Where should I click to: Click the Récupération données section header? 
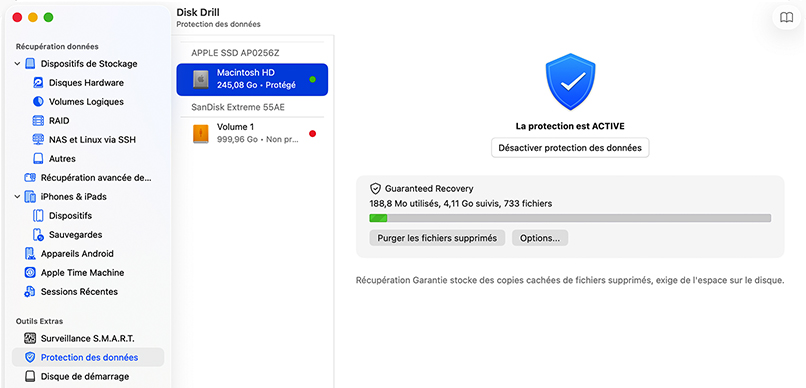[57, 46]
